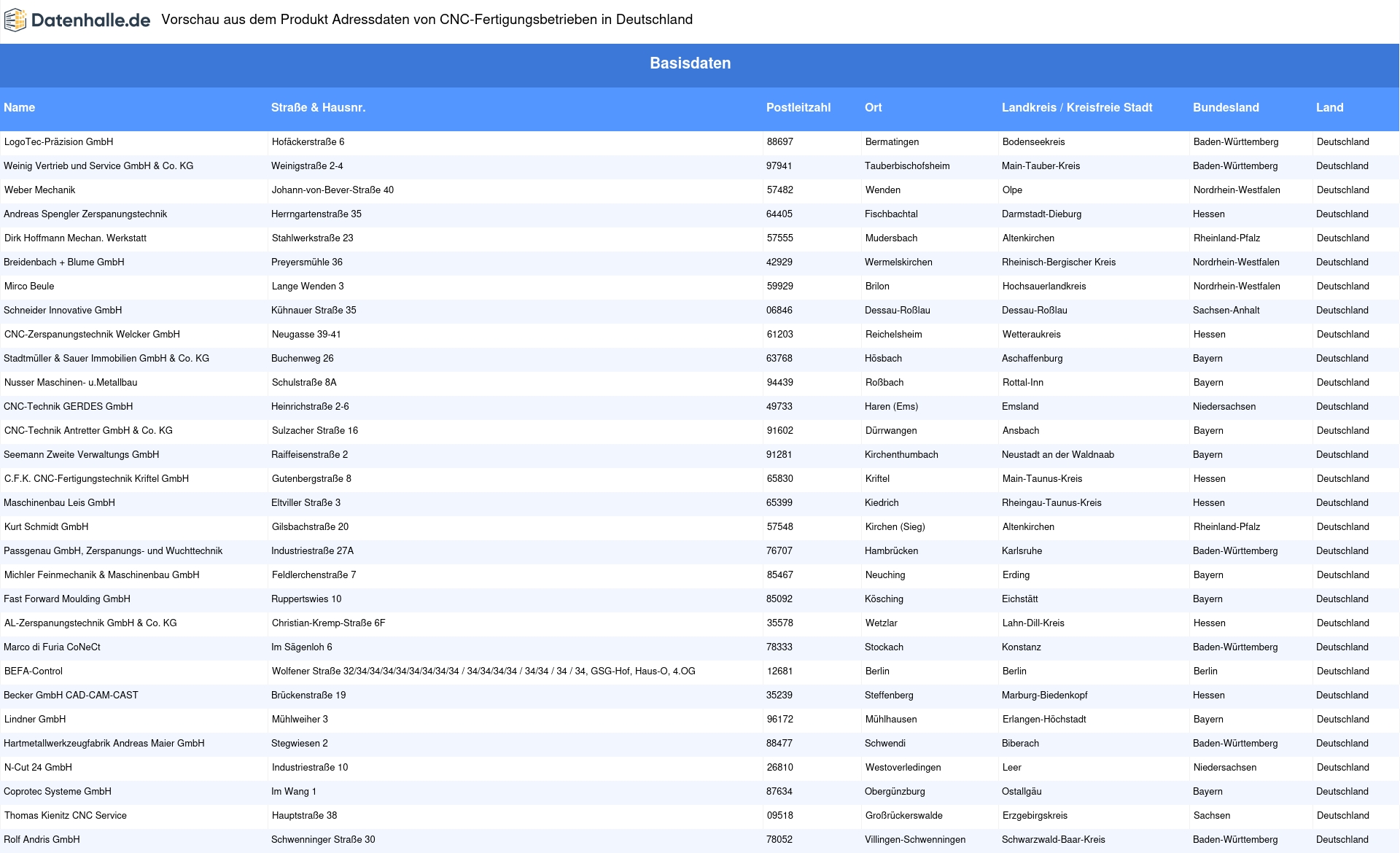Select the Weber Mechanik row name
1400x853 pixels.
click(40, 190)
